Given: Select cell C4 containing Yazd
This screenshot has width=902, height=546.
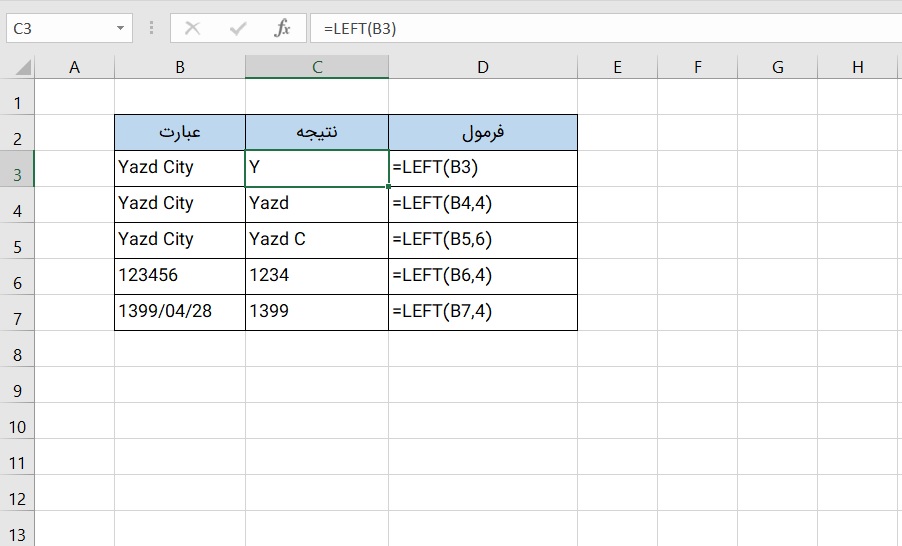Looking at the screenshot, I should (x=317, y=204).
